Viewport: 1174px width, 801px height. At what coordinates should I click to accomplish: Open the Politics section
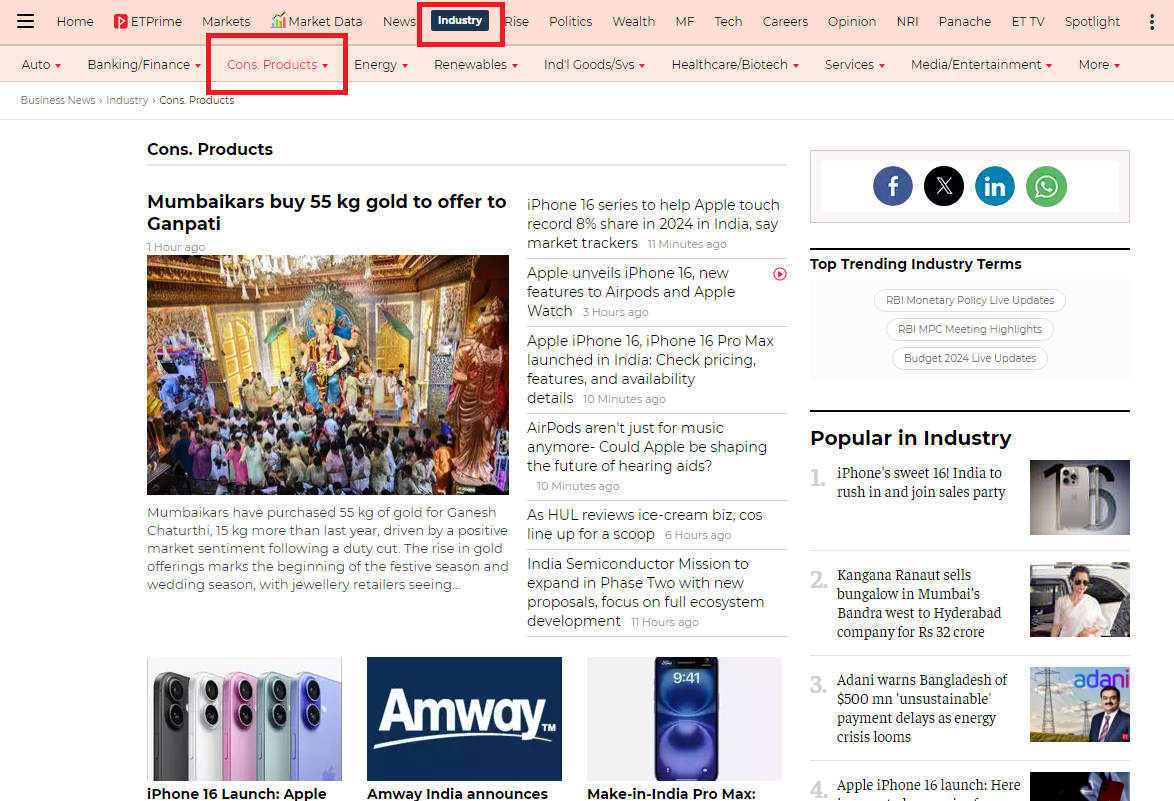570,21
